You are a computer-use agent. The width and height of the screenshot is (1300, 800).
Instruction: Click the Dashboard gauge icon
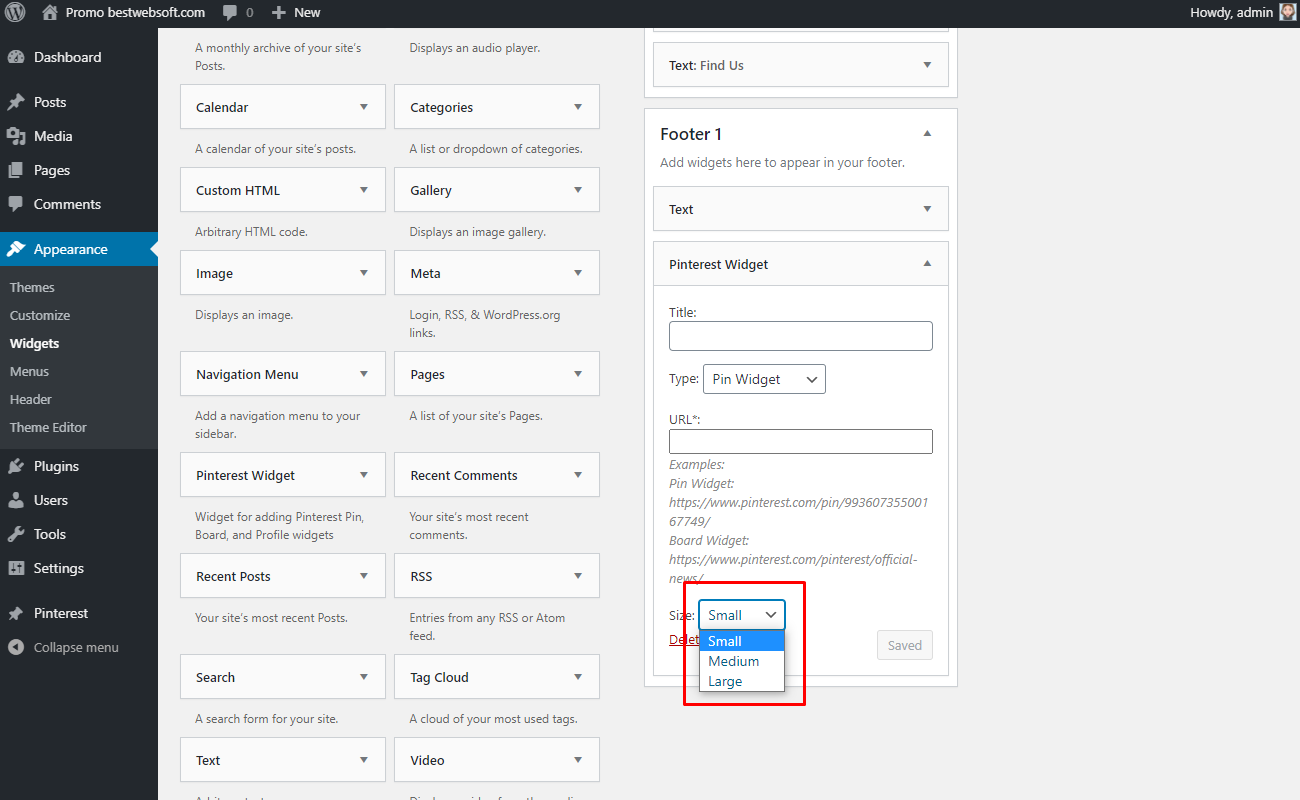[16, 57]
